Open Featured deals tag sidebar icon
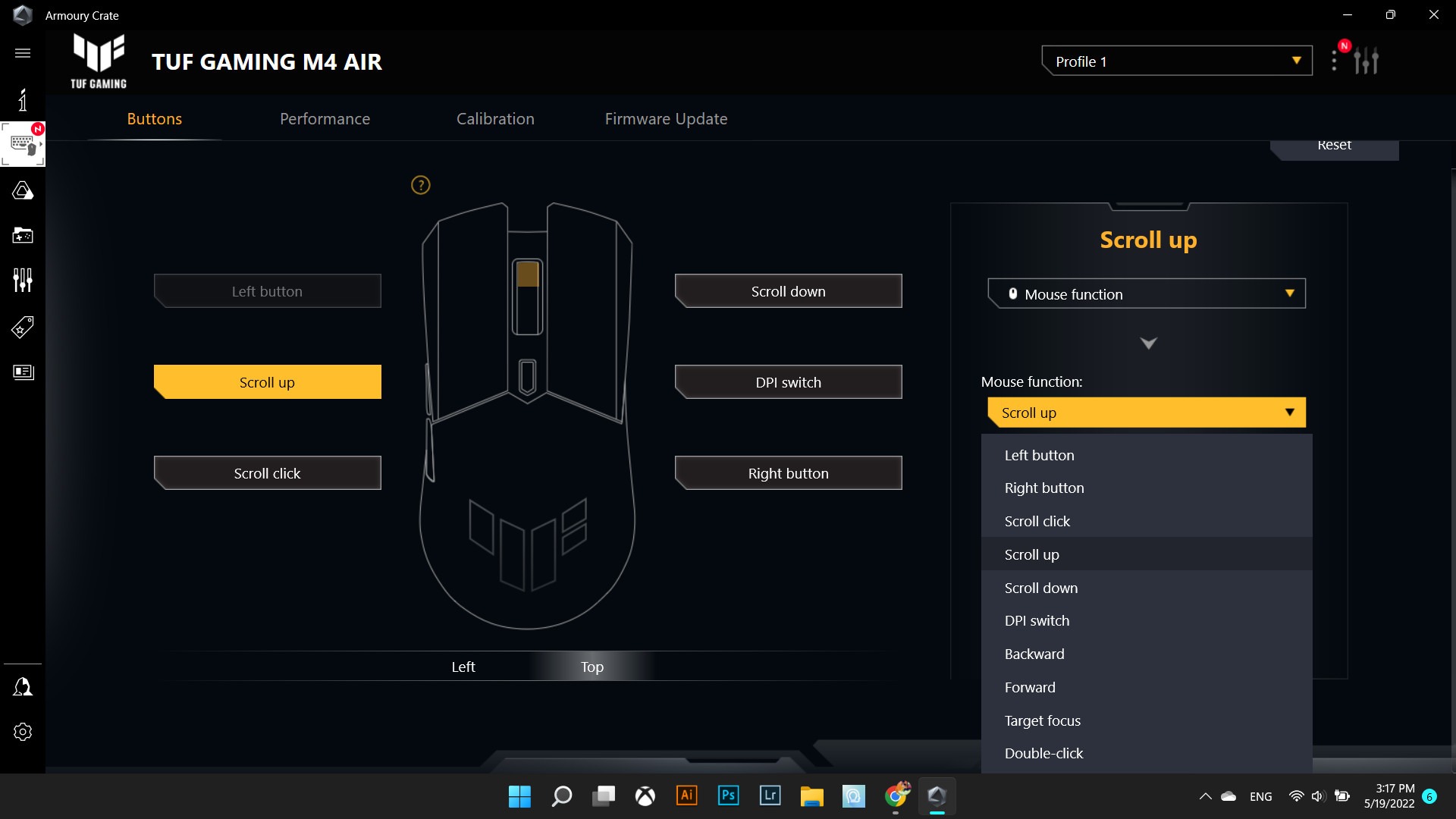Image resolution: width=1456 pixels, height=819 pixels. [x=23, y=327]
